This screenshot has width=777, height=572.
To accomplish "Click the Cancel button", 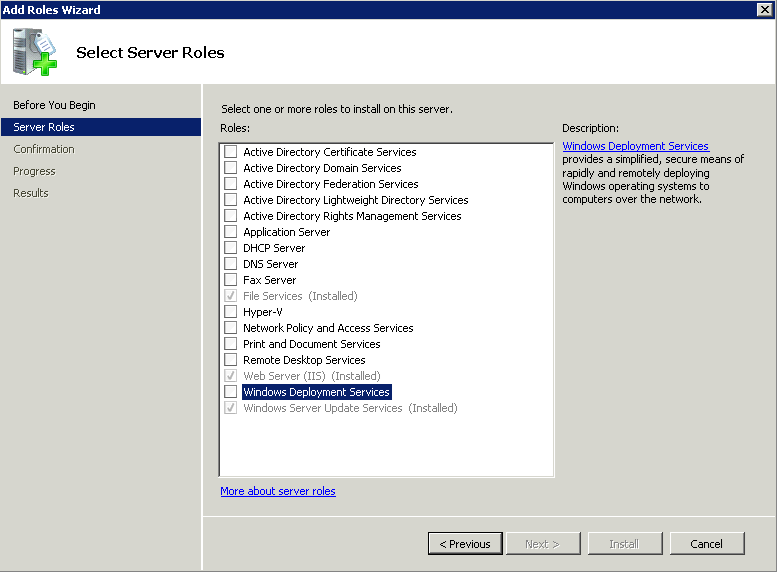I will click(707, 544).
